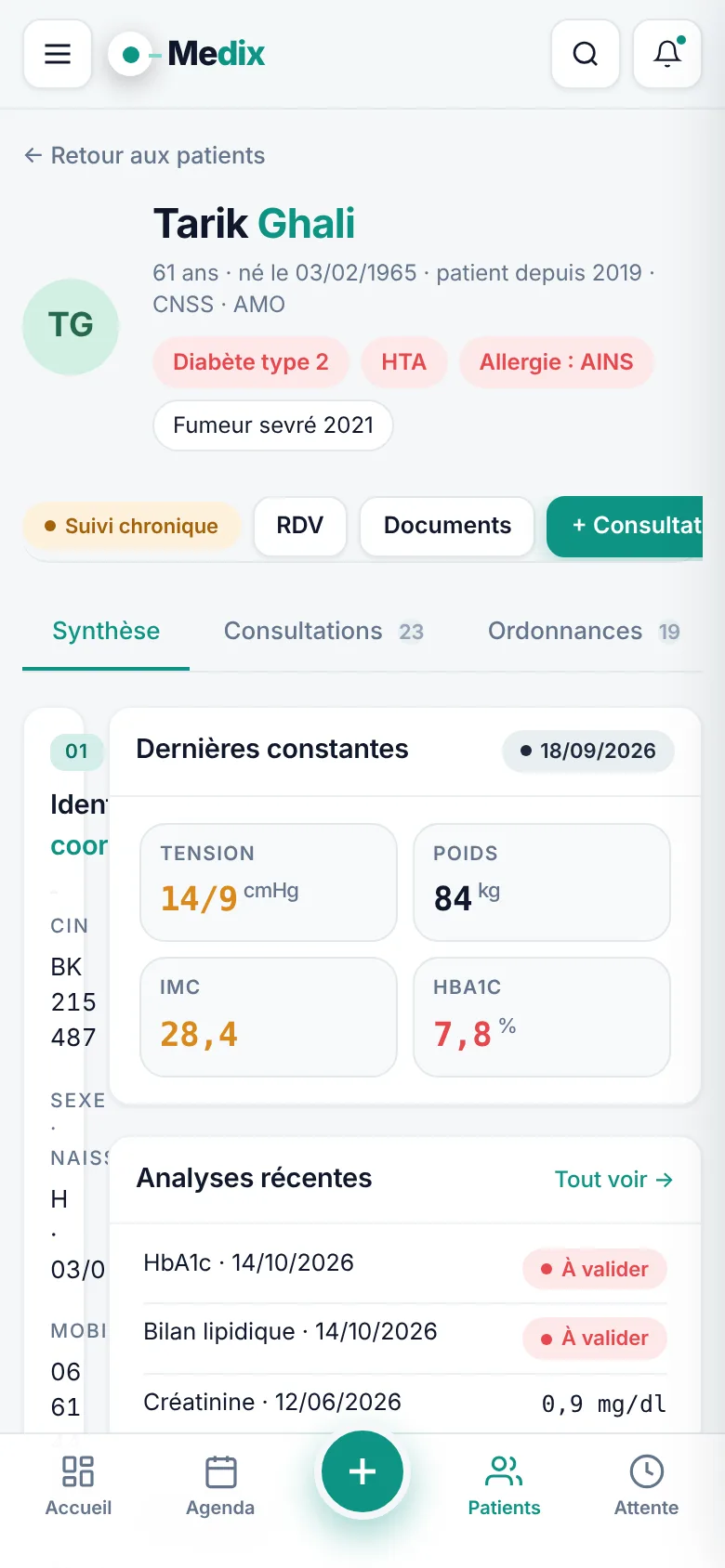The image size is (725, 1568).
Task: Open the IMC 28,4 card
Action: 269,1017
